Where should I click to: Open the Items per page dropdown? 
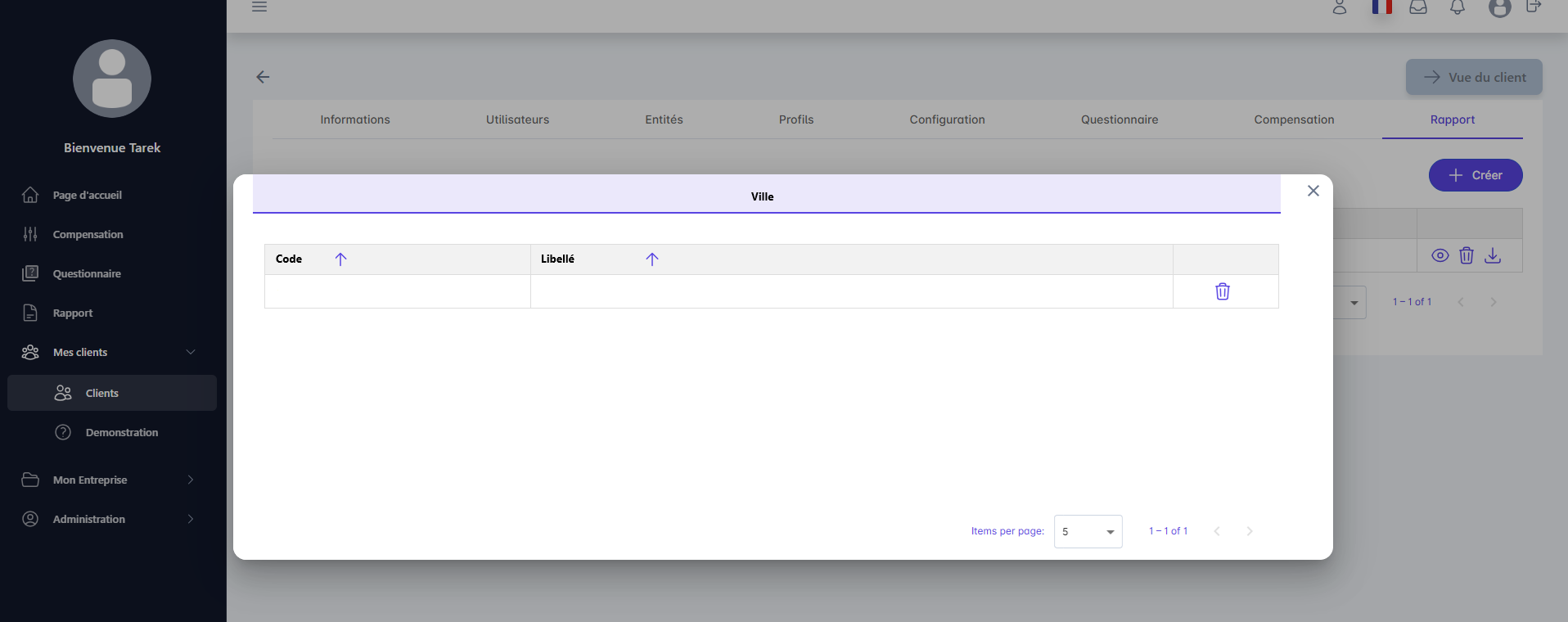1088,531
